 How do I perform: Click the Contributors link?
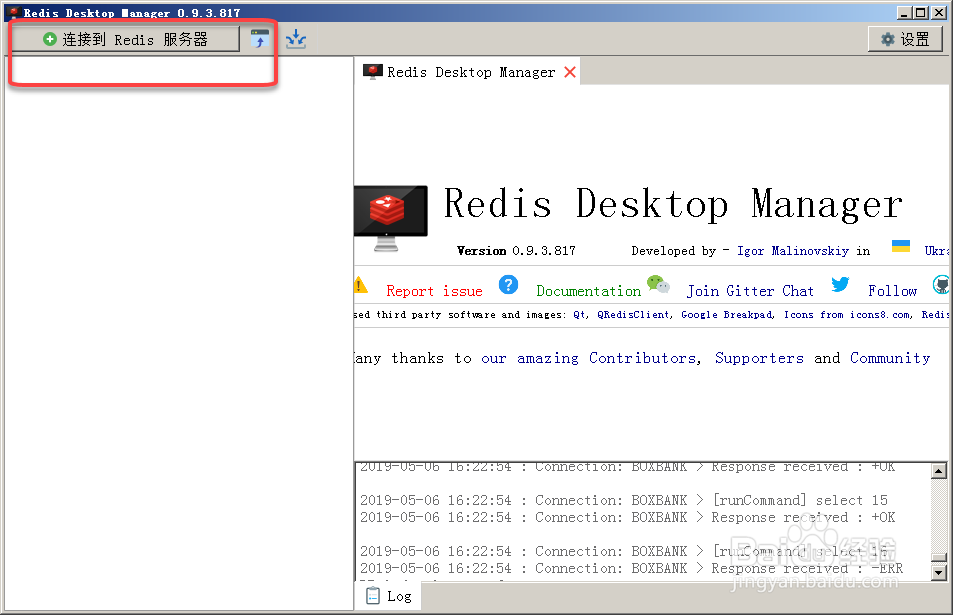coord(642,358)
